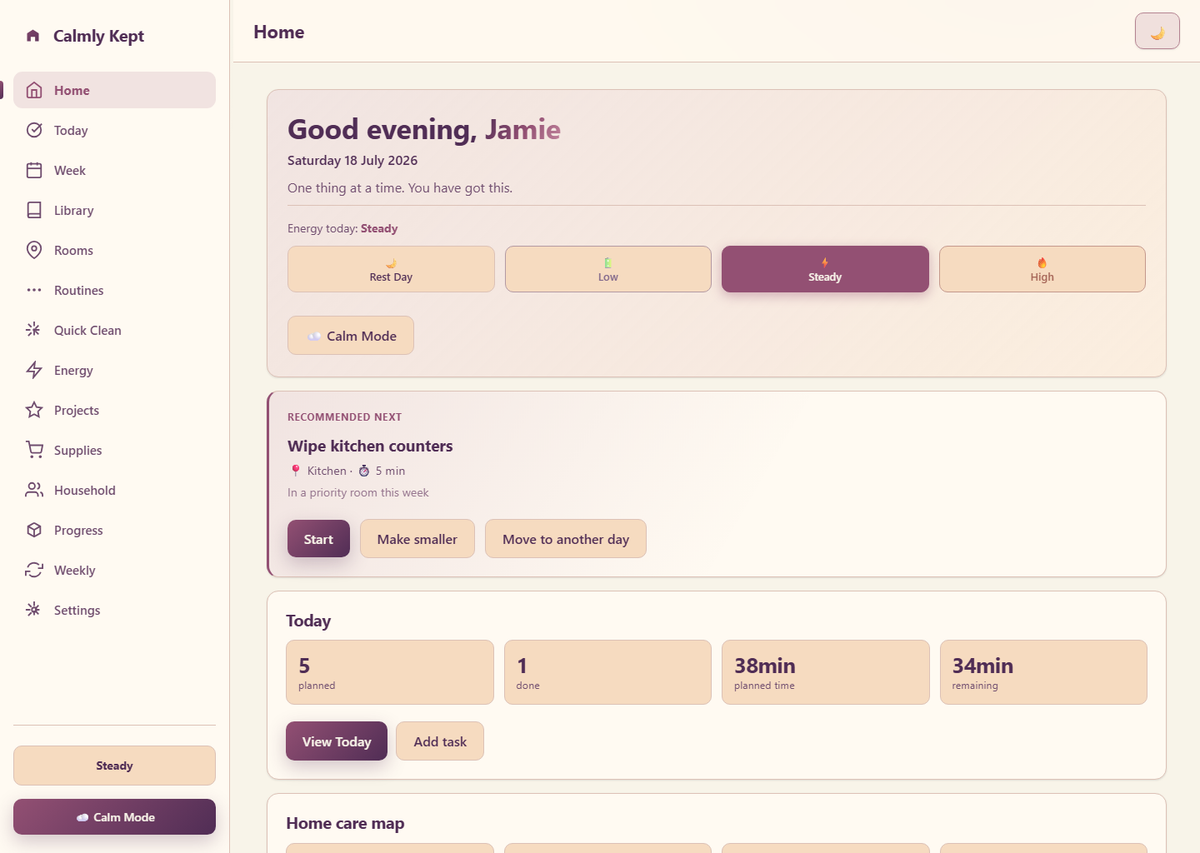This screenshot has width=1200, height=853.
Task: Click the Wipe kitchen counters title
Action: [370, 446]
